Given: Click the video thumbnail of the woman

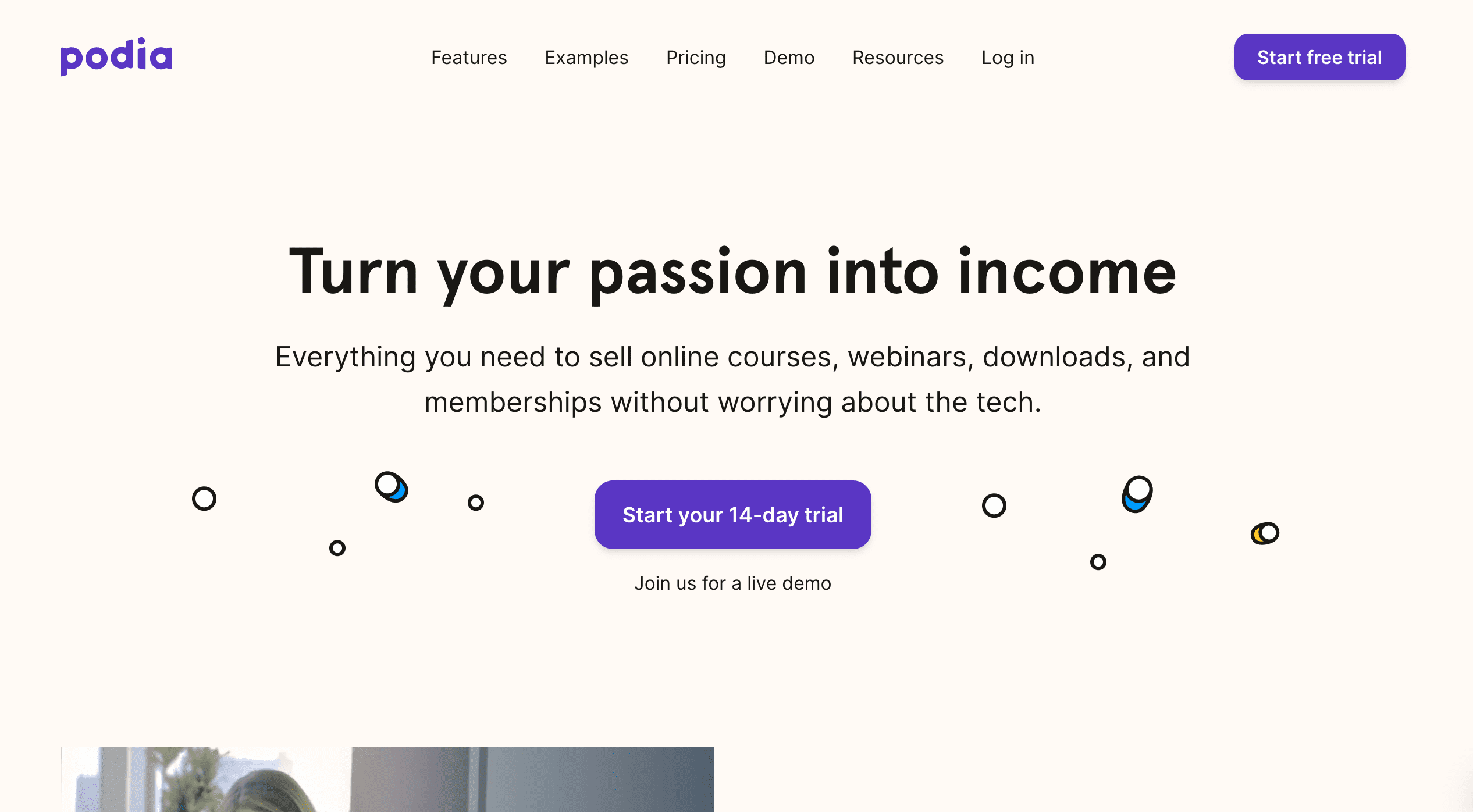Looking at the screenshot, I should (387, 779).
